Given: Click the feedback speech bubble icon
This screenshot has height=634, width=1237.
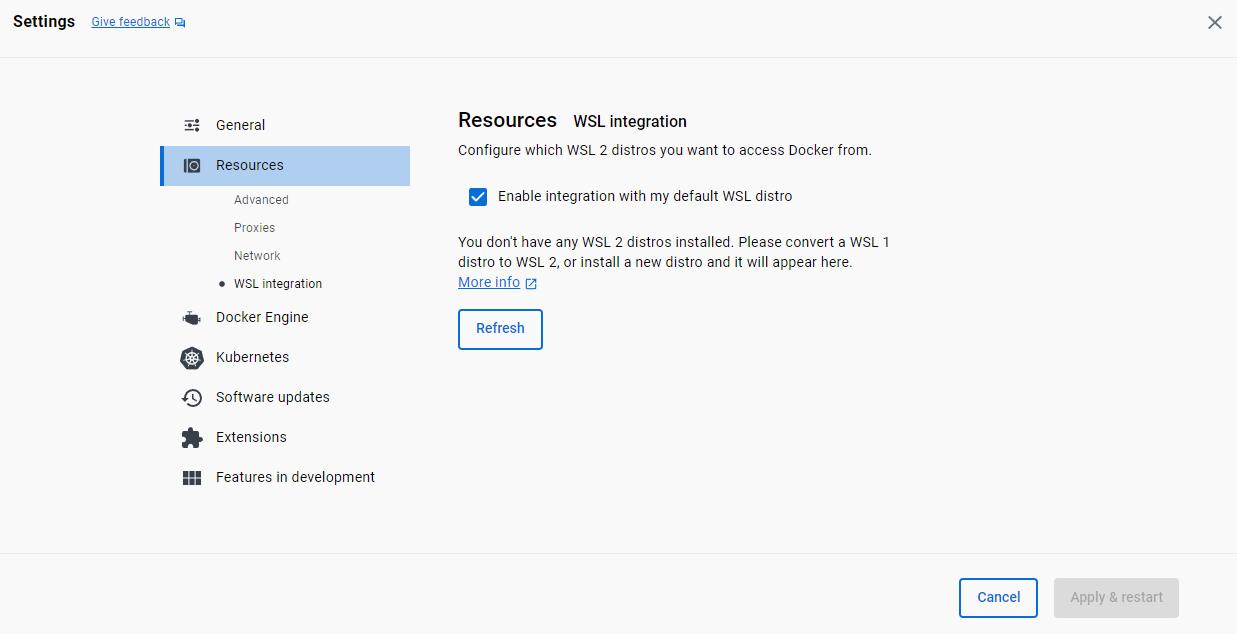Looking at the screenshot, I should coord(180,22).
